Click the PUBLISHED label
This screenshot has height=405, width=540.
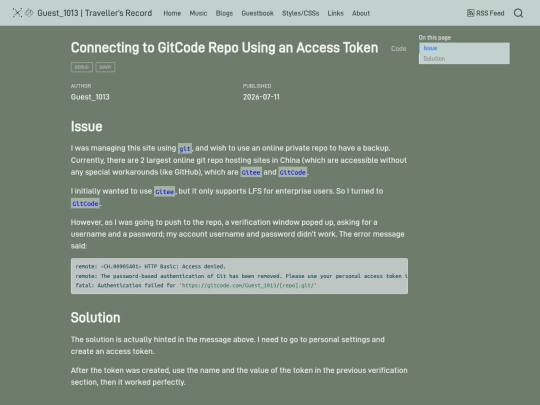point(257,86)
